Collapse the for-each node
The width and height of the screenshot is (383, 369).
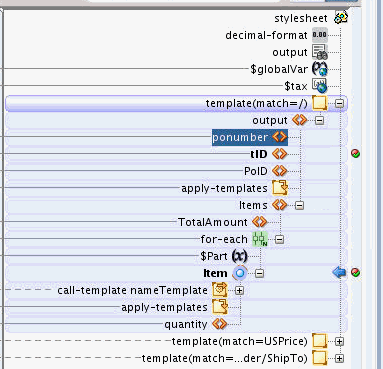[279, 239]
